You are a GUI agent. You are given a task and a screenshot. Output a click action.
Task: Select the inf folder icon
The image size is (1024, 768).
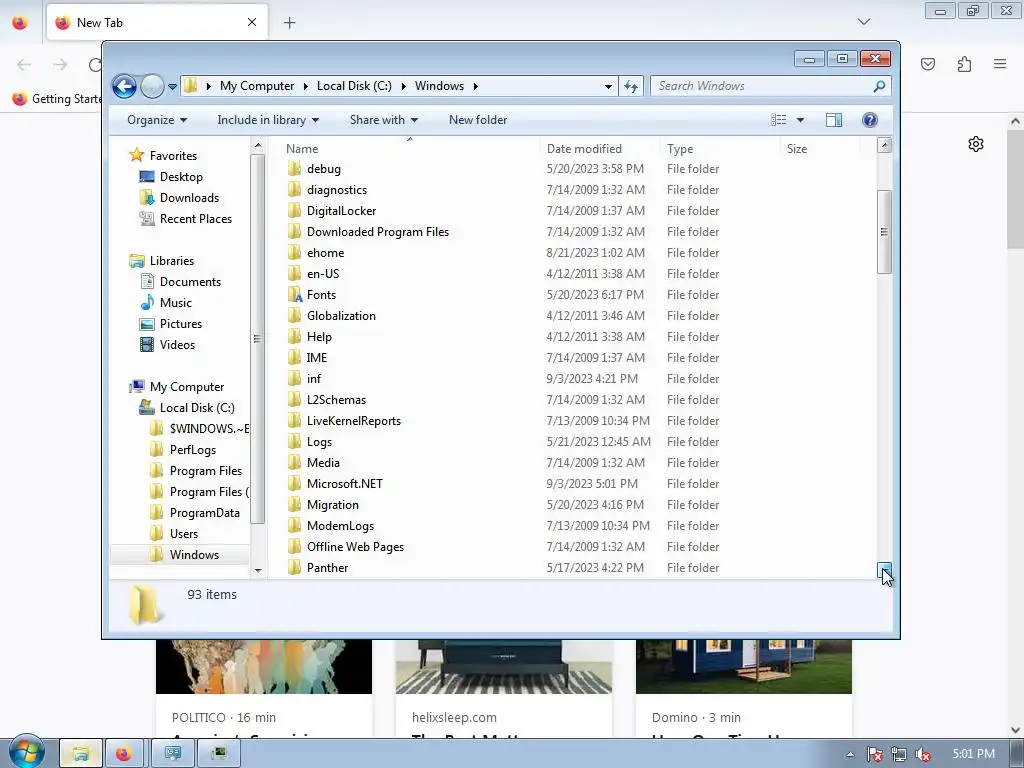(x=295, y=379)
